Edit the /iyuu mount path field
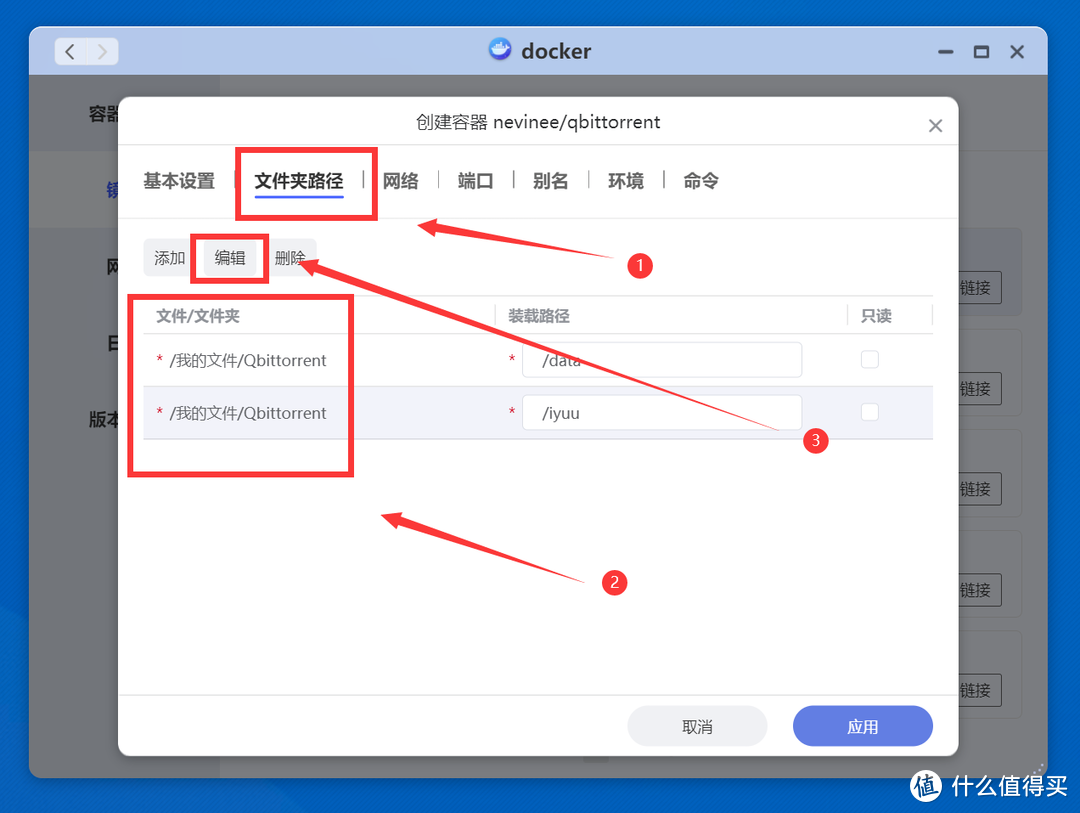Image resolution: width=1080 pixels, height=813 pixels. click(x=662, y=413)
